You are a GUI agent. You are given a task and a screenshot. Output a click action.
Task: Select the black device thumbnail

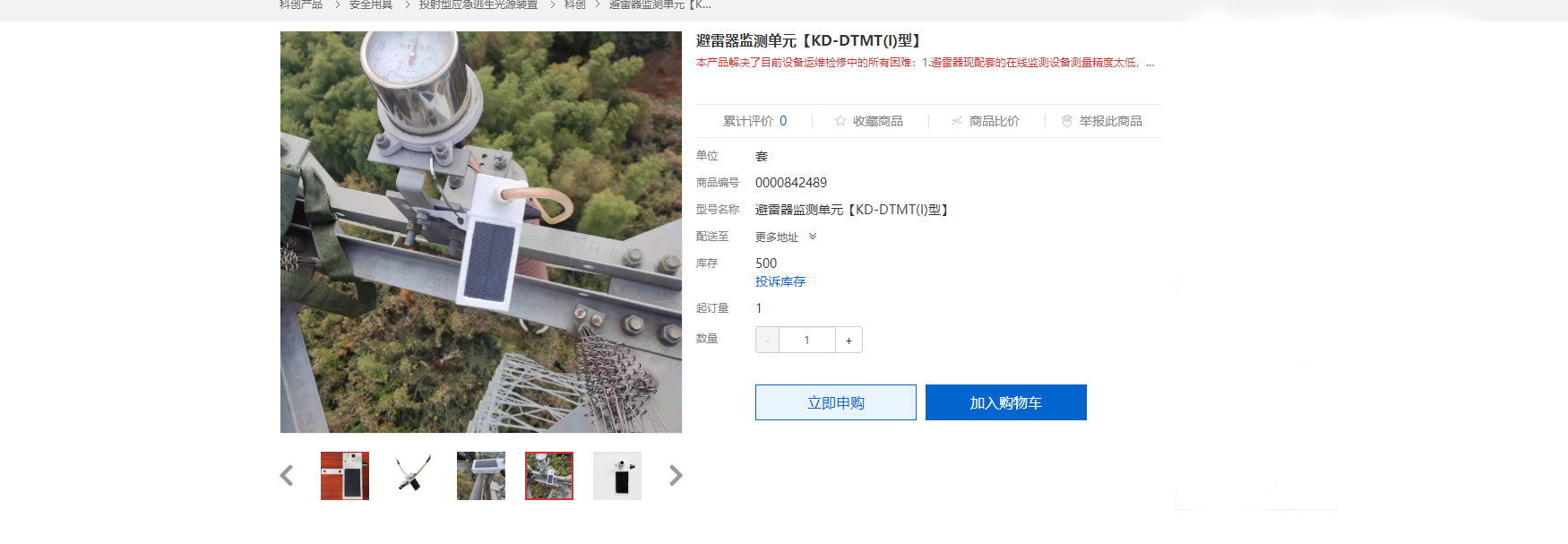pyautogui.click(x=617, y=476)
